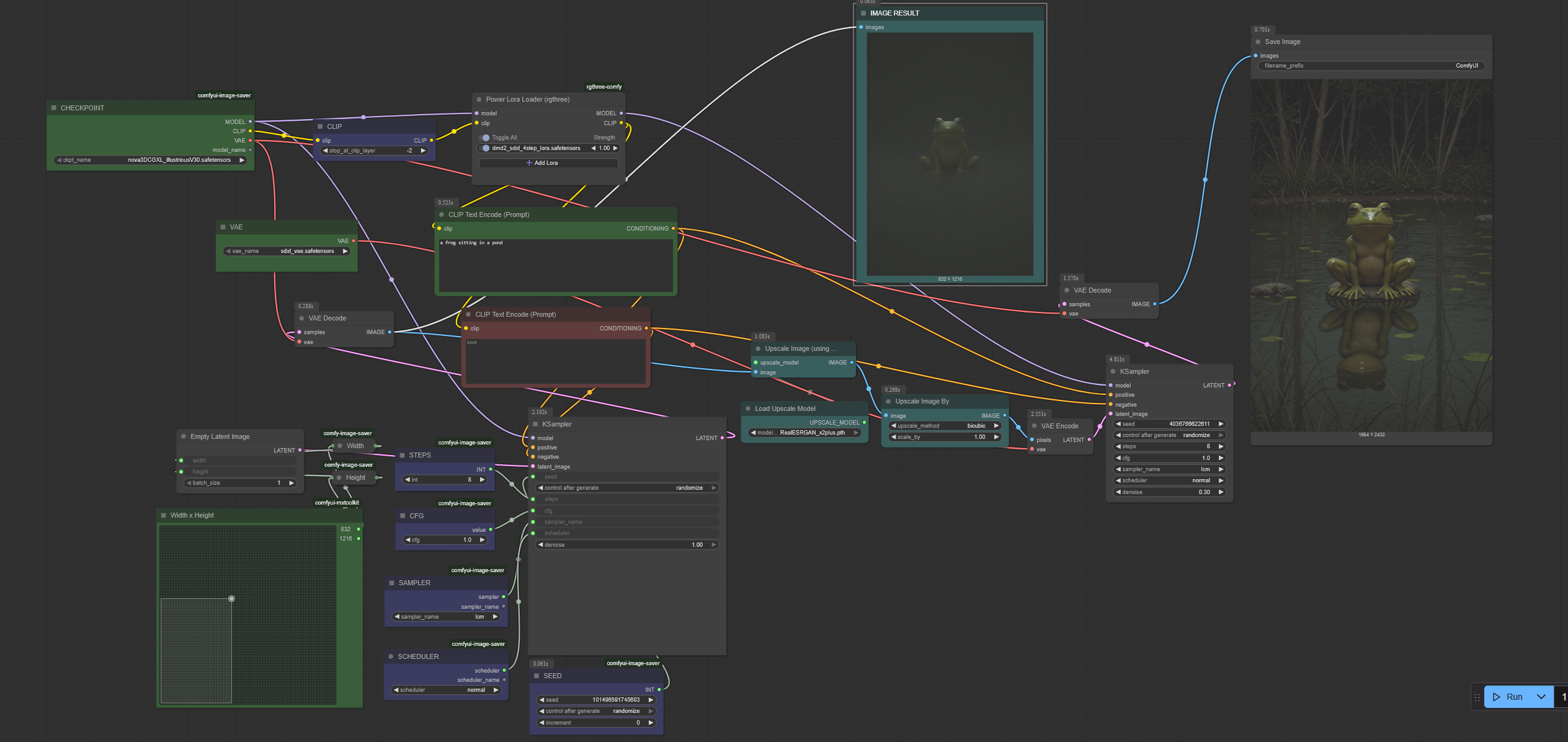Image resolution: width=1568 pixels, height=742 pixels.
Task: Click the Run play icon
Action: pos(1497,697)
